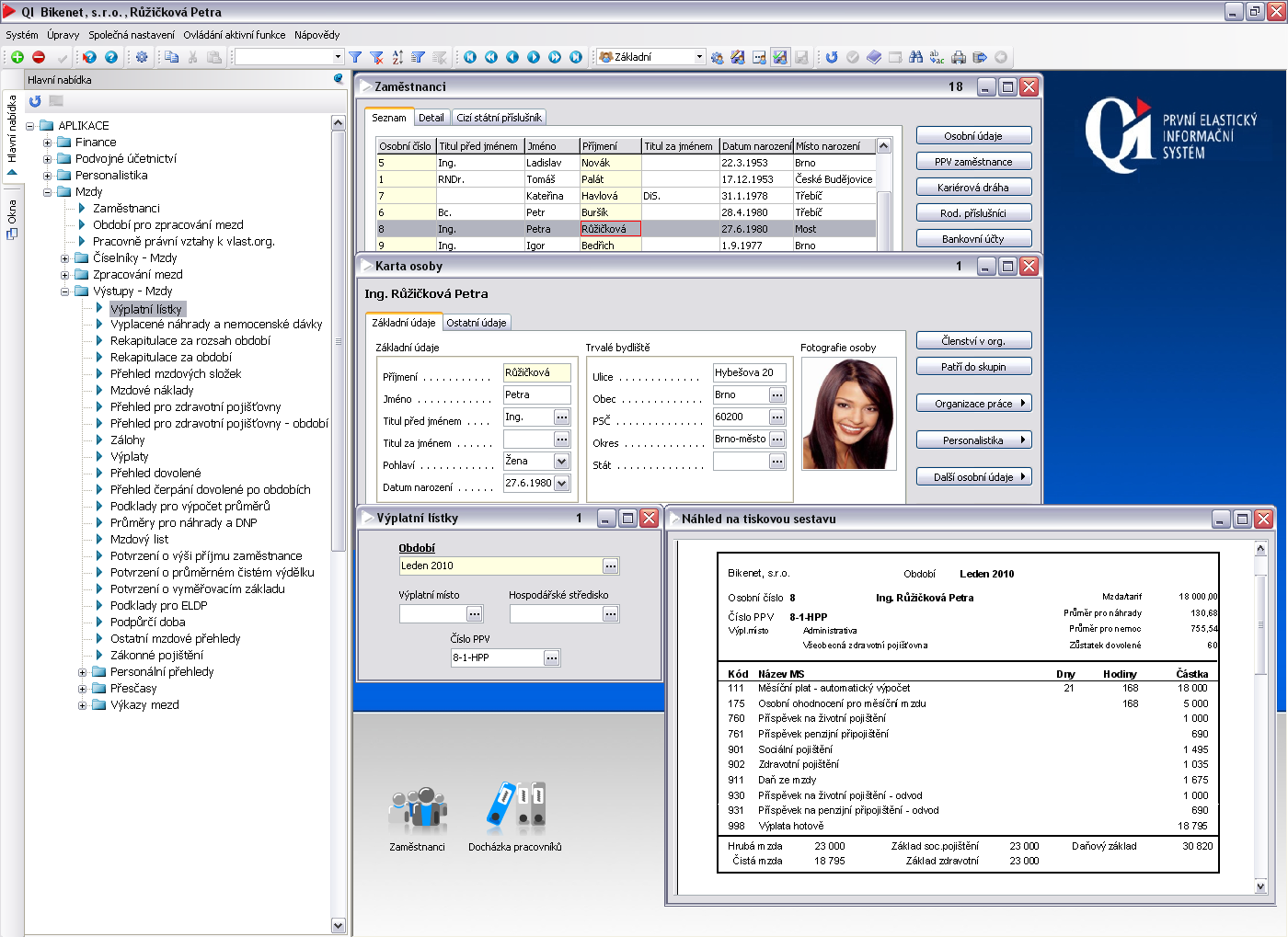This screenshot has height=937, width=1288.
Task: Jump to first record with navigation icon
Action: point(470,57)
